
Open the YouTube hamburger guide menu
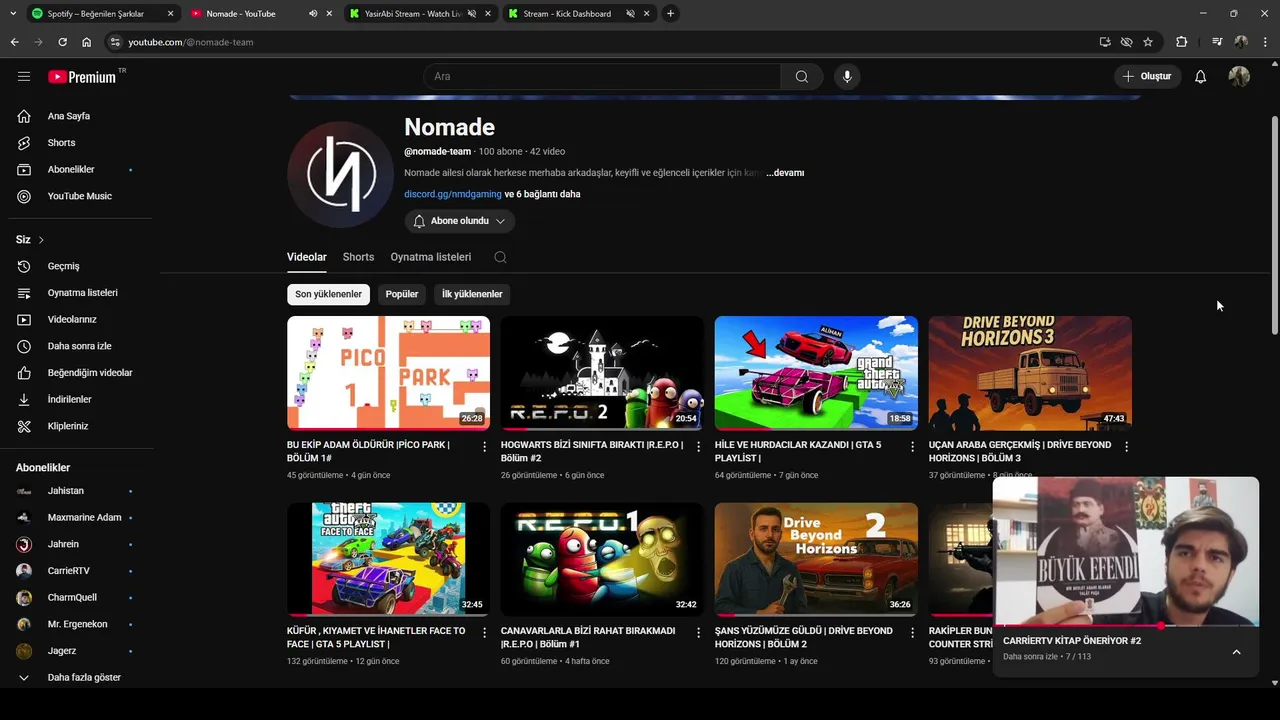(24, 76)
